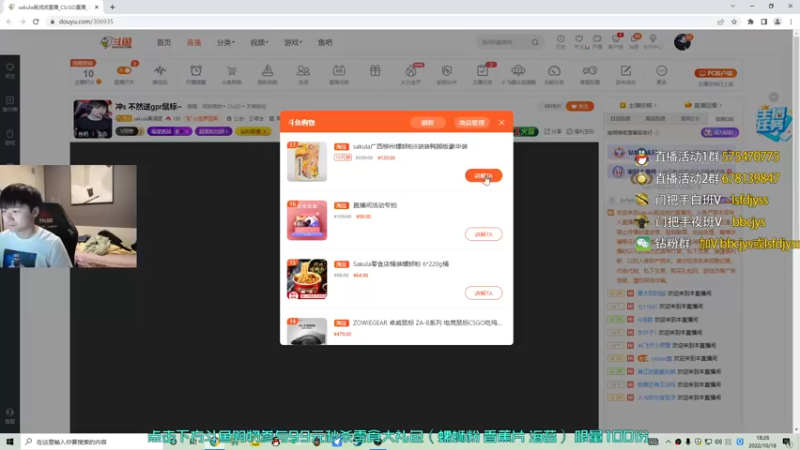The width and height of the screenshot is (800, 450).
Task: Open the thumbnail of item 15 noodle bowl
Action: [307, 279]
